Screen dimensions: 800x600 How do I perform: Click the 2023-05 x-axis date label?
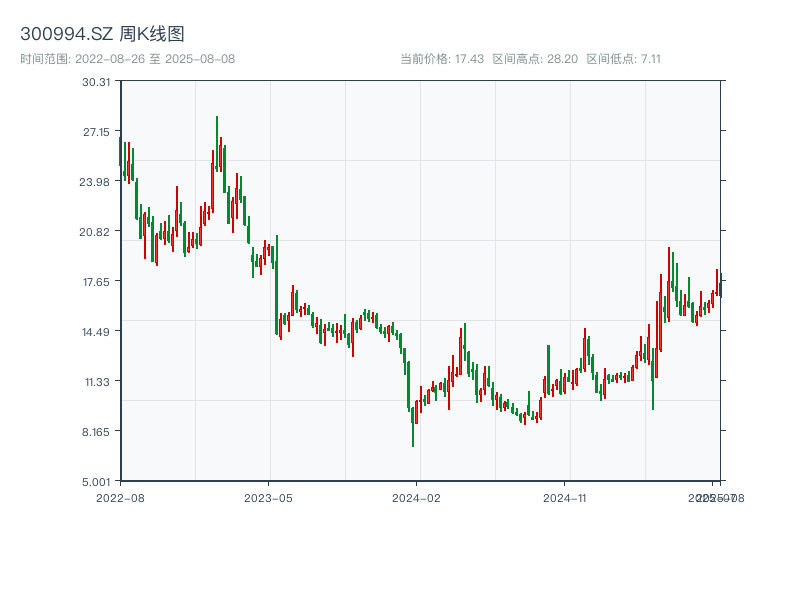coord(268,497)
